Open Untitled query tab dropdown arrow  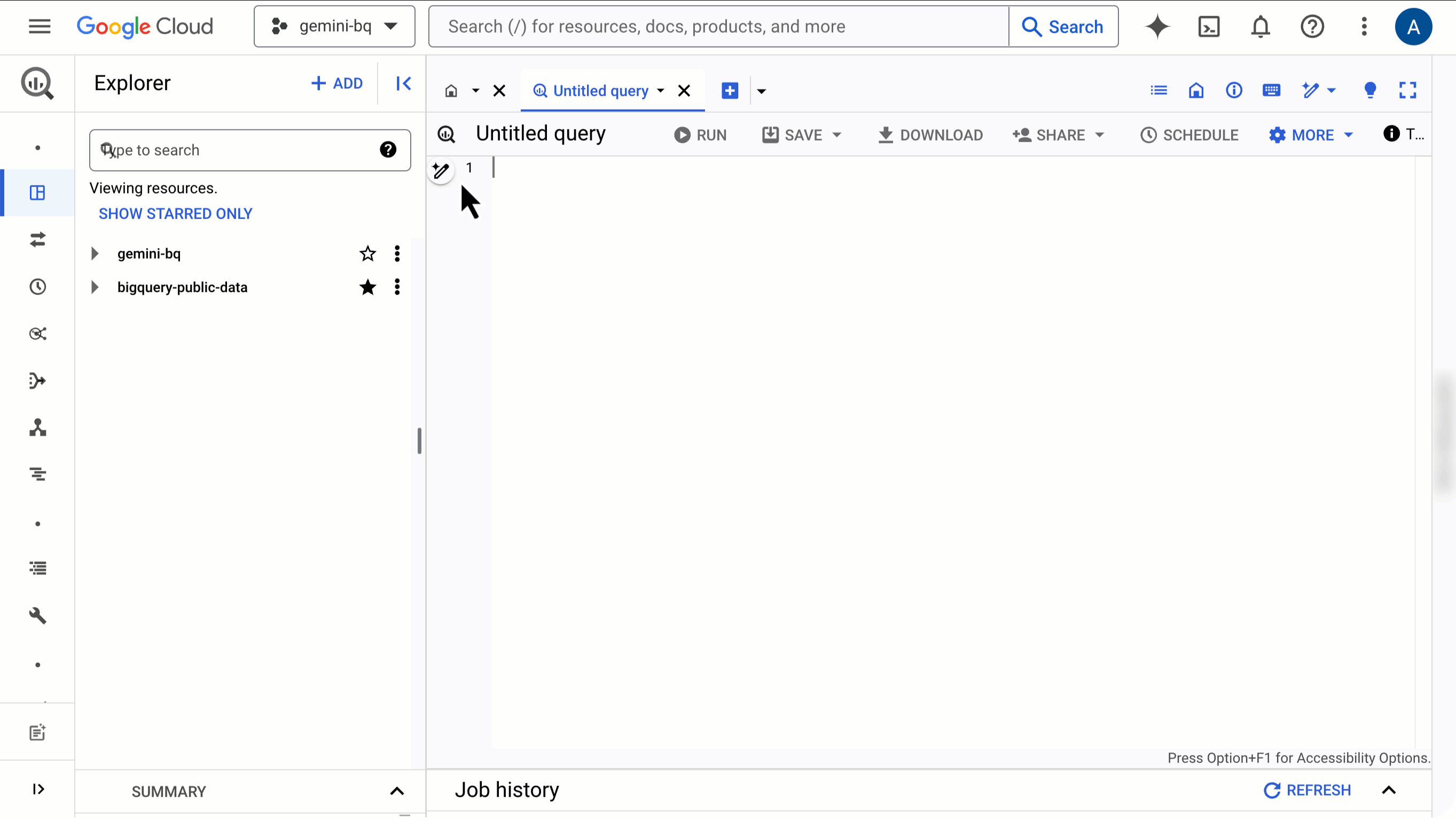(x=660, y=91)
